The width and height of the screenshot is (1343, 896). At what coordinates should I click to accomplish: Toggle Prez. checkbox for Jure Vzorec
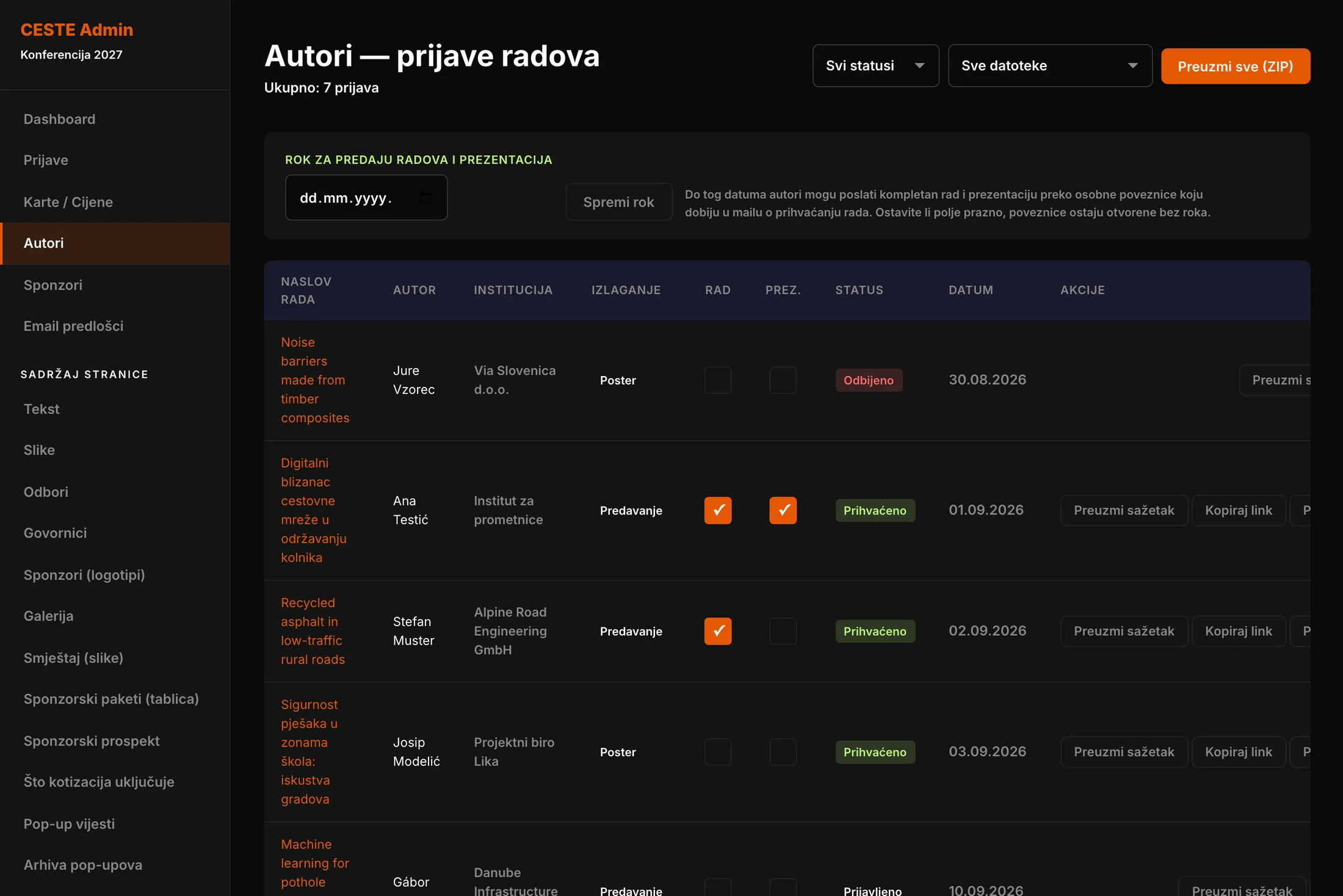pyautogui.click(x=783, y=380)
